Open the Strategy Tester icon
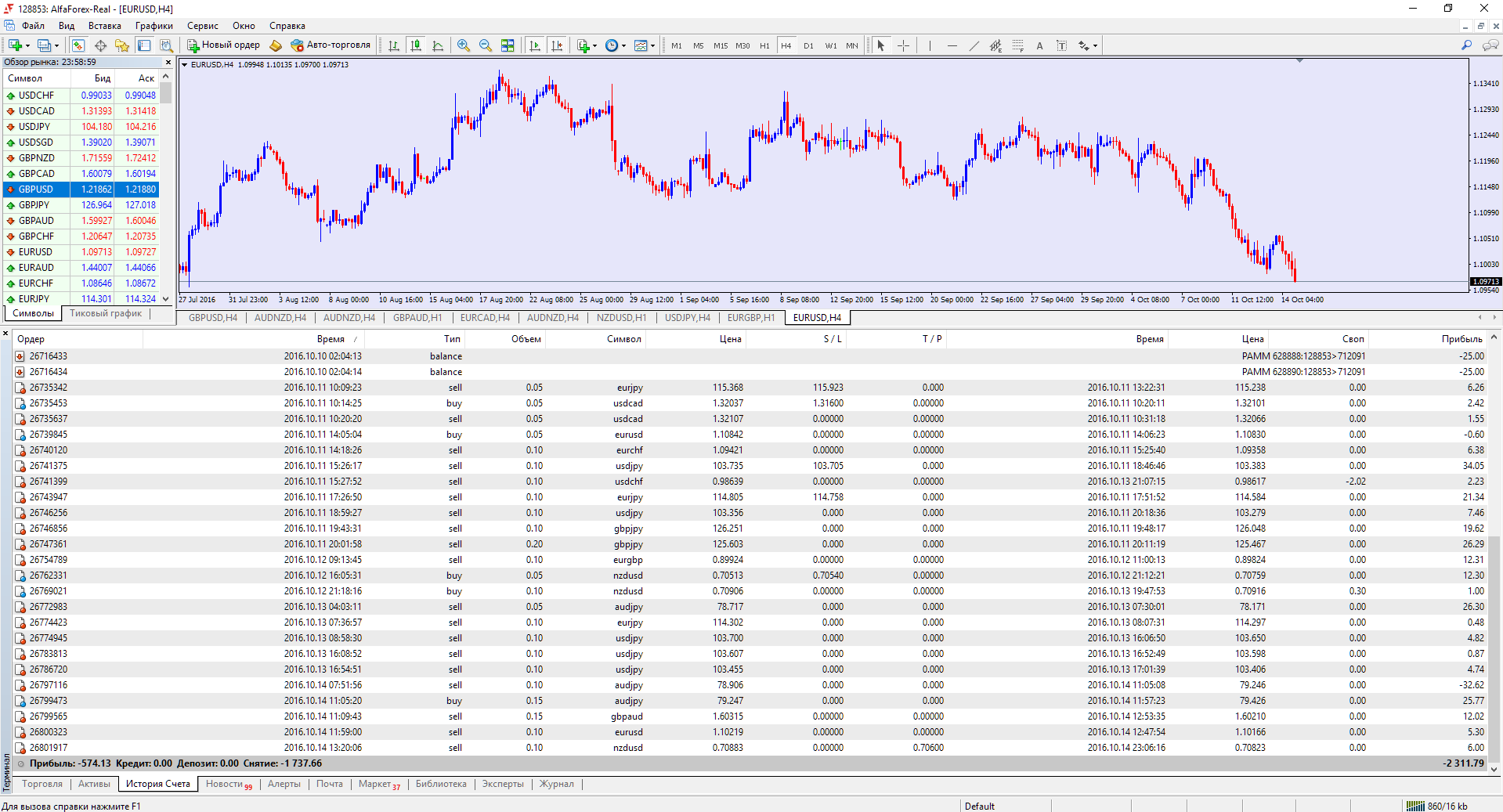Viewport: 1503px width, 812px height. point(166,45)
